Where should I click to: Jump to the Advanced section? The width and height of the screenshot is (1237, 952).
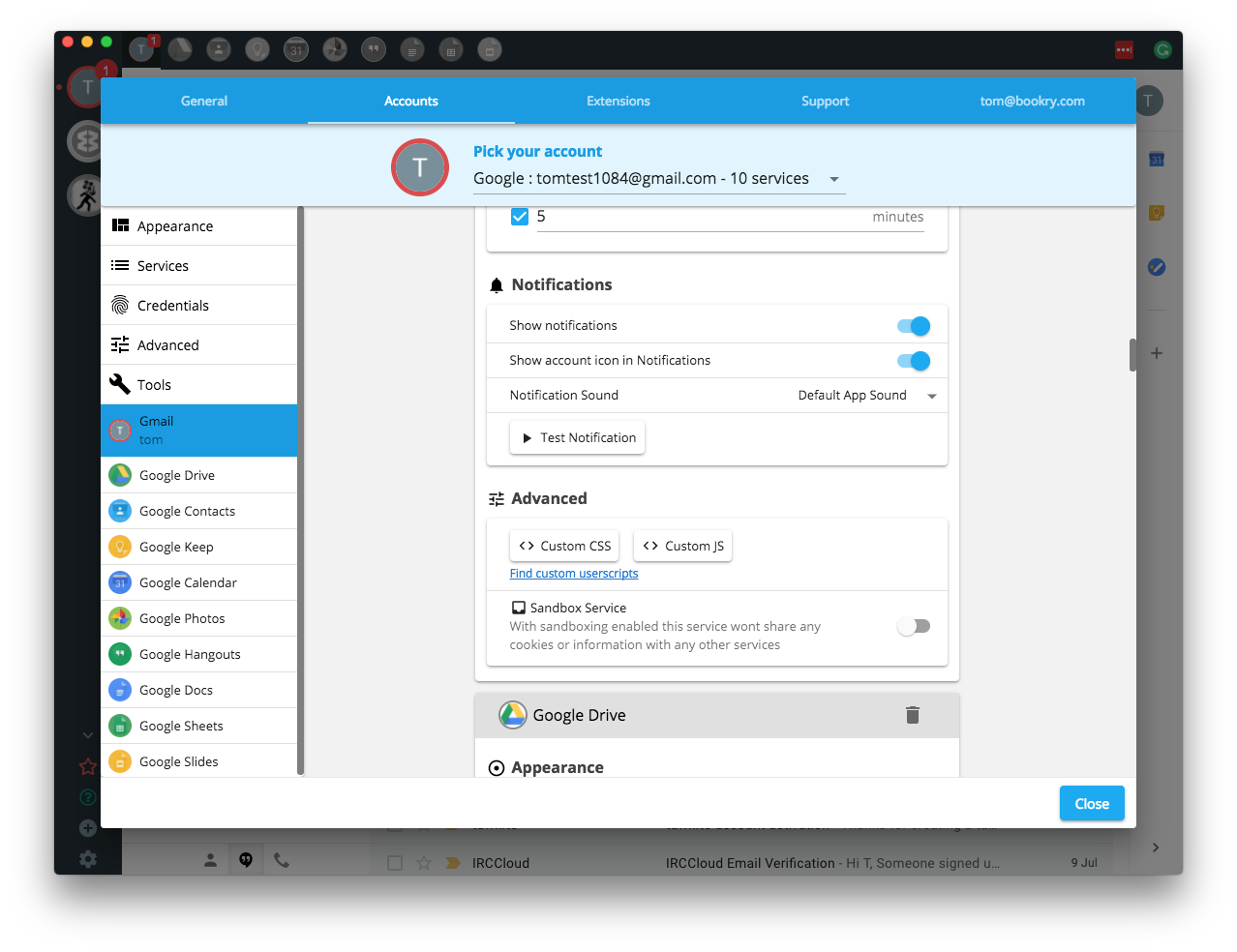pyautogui.click(x=198, y=345)
